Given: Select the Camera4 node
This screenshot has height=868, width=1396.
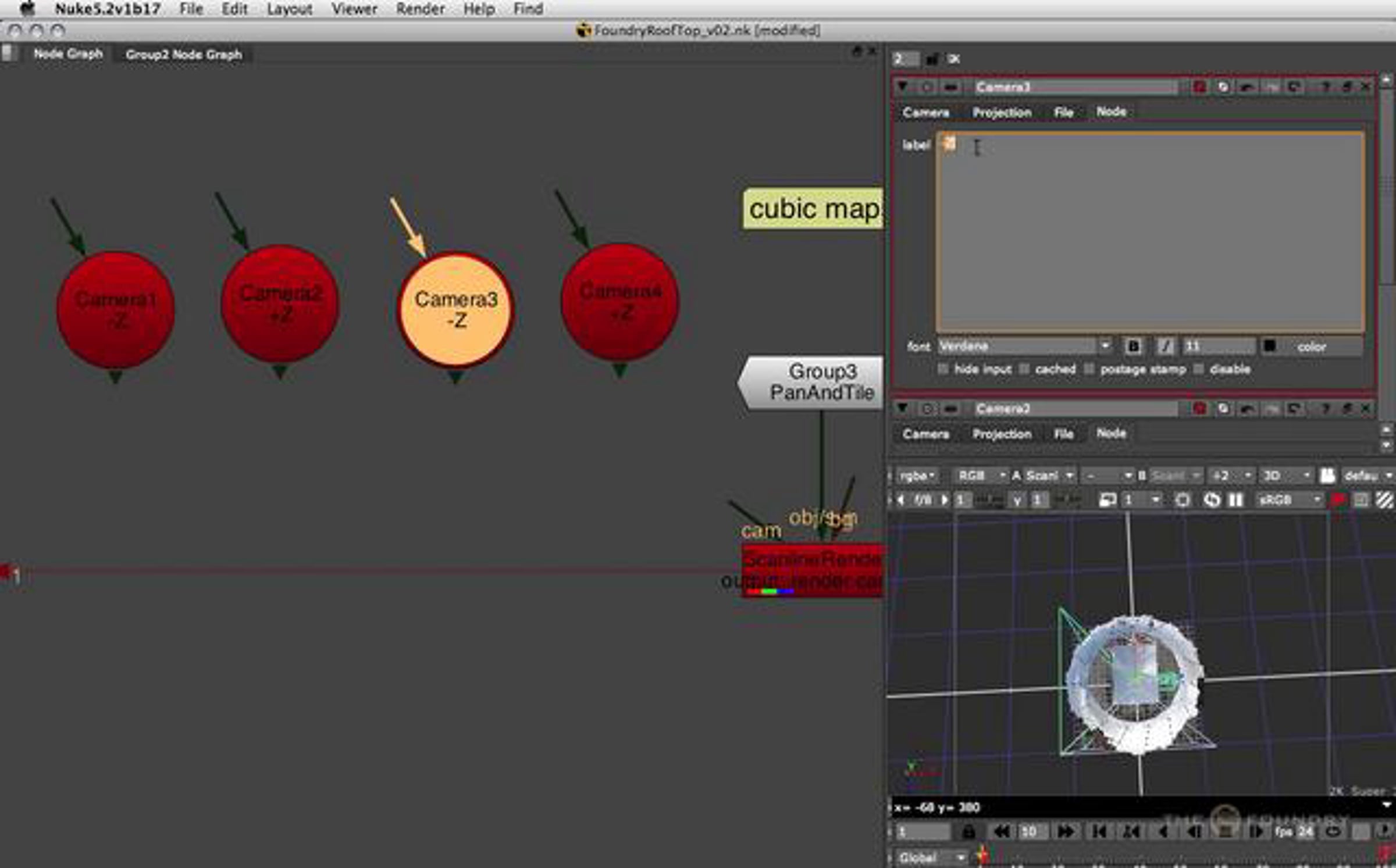Looking at the screenshot, I should coord(619,302).
